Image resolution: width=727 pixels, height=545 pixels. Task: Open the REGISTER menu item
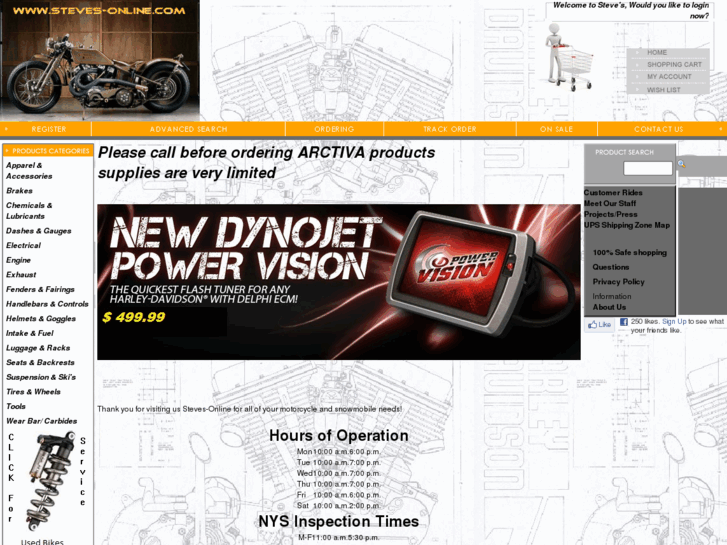pos(49,129)
